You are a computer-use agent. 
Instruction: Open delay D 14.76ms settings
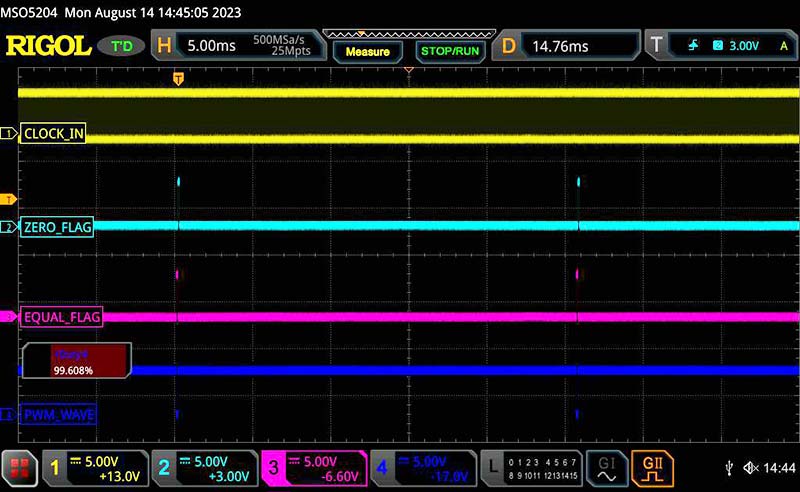pyautogui.click(x=566, y=46)
